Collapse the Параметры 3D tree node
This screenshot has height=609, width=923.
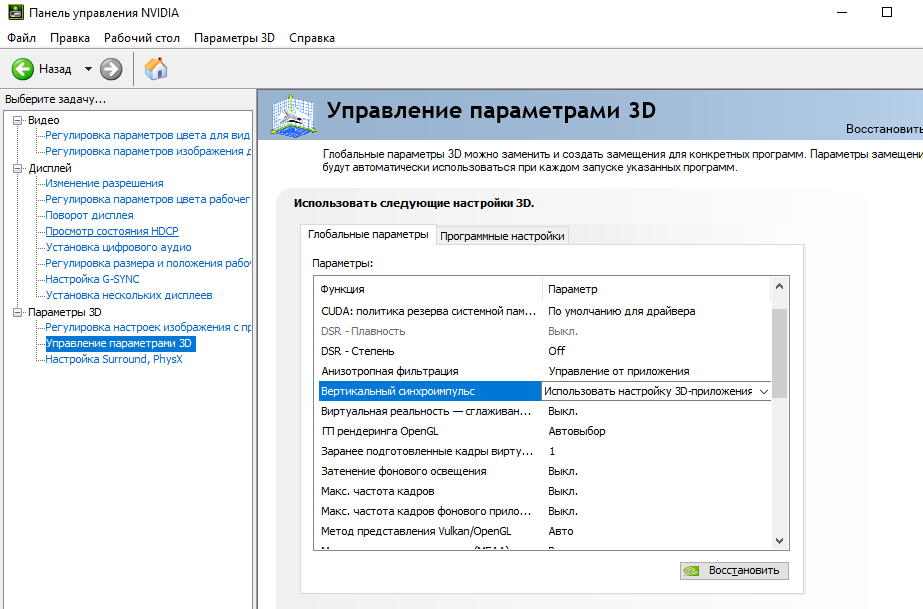(x=18, y=312)
